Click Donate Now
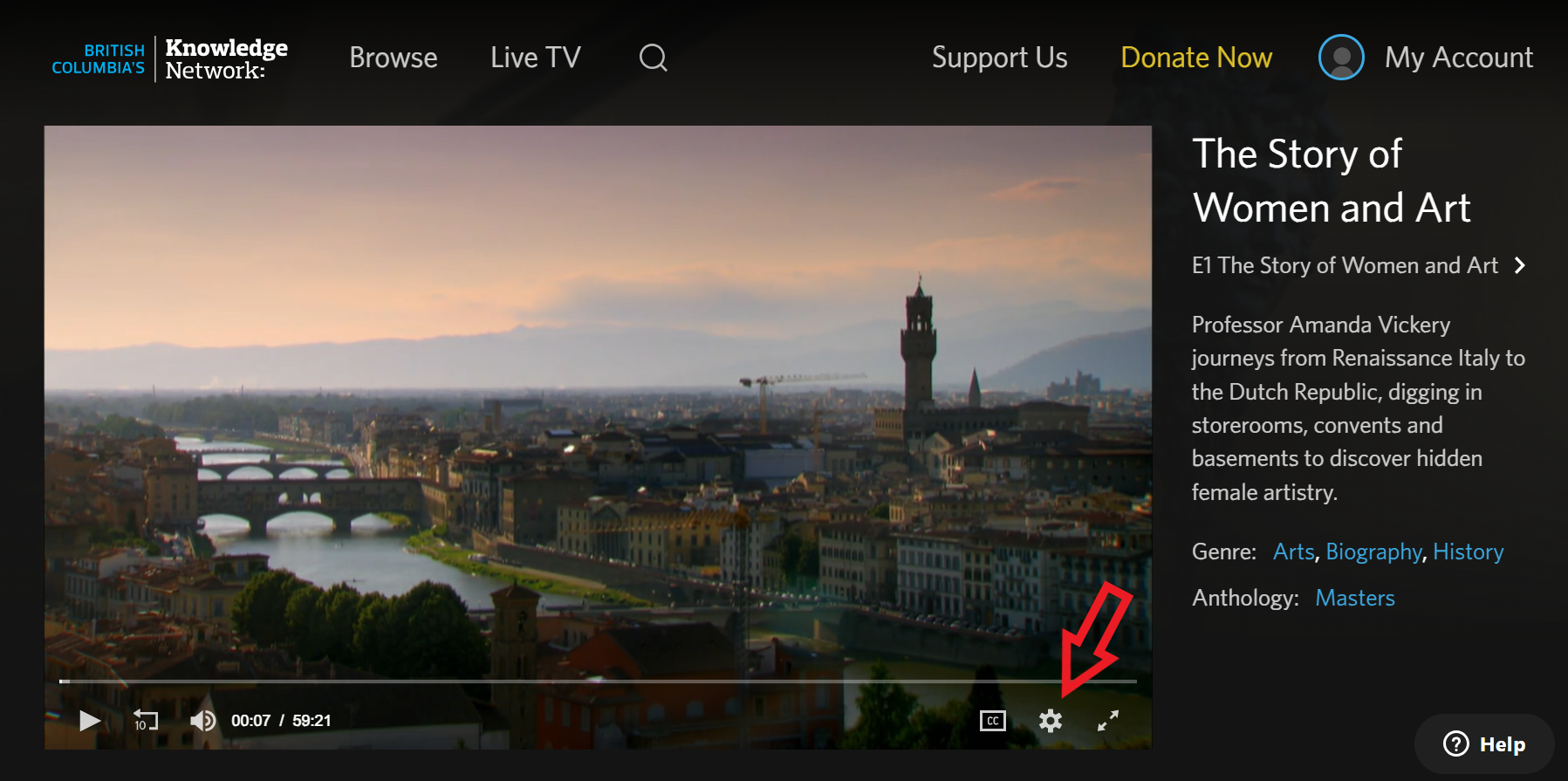The image size is (1568, 781). [1196, 58]
